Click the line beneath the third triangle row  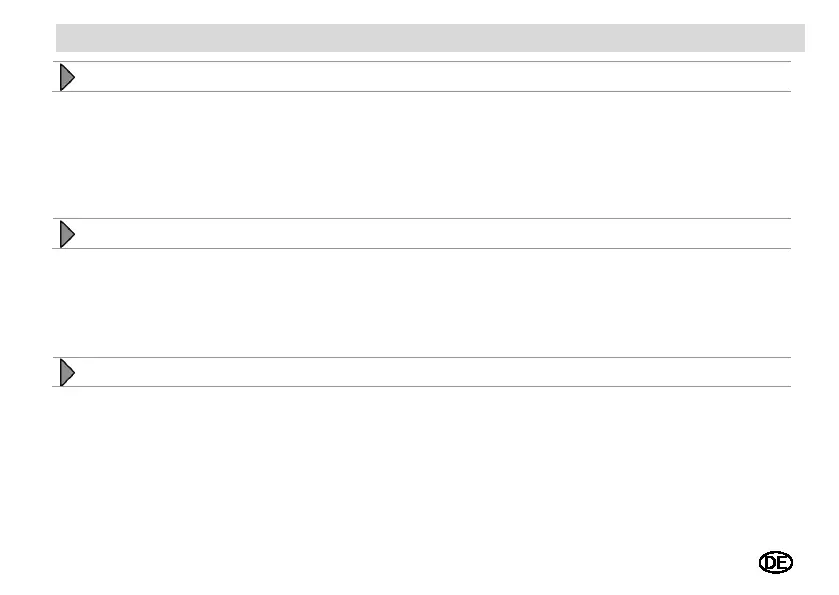click(x=422, y=386)
